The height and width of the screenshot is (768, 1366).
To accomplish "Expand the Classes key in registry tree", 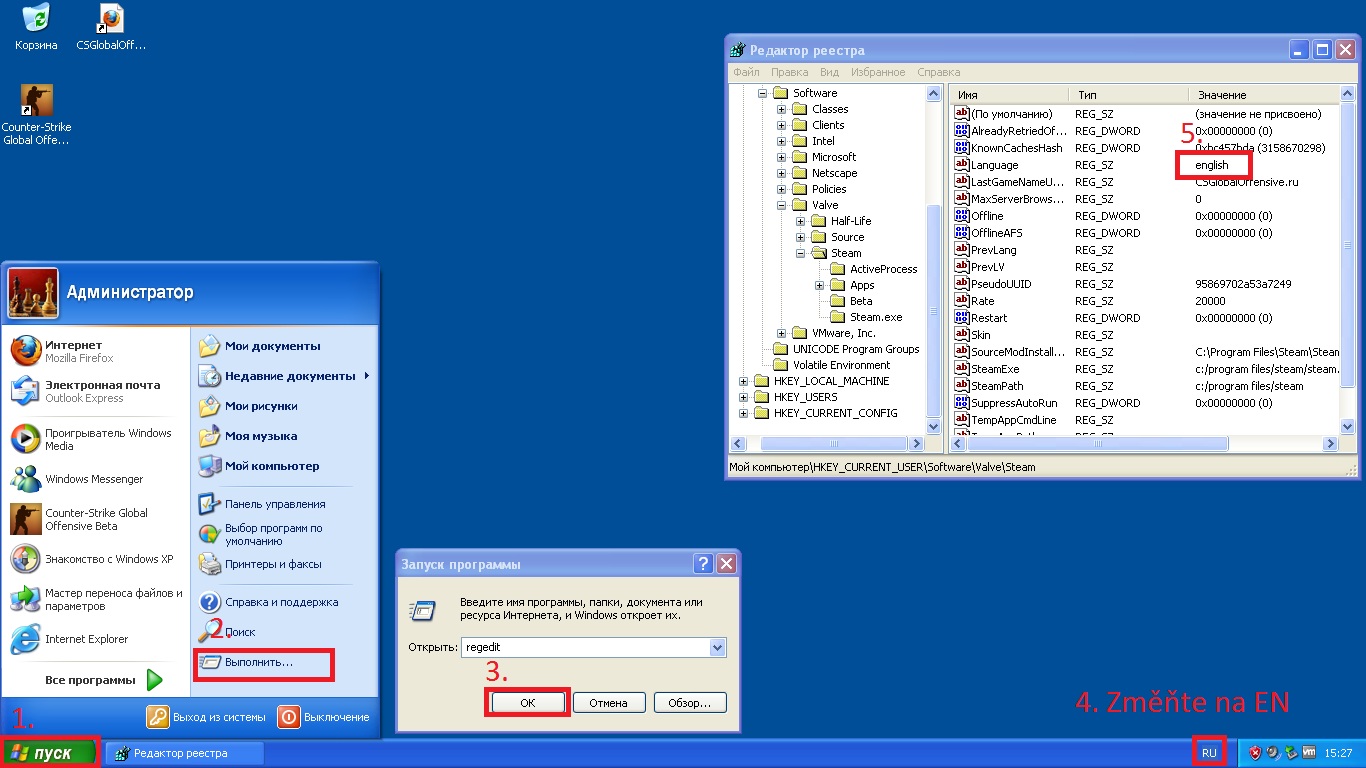I will (x=781, y=109).
